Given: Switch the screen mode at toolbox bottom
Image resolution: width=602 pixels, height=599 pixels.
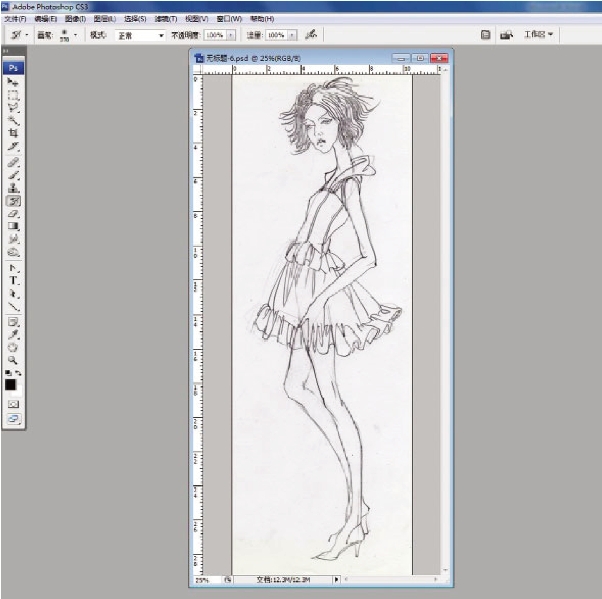Looking at the screenshot, I should tap(14, 421).
